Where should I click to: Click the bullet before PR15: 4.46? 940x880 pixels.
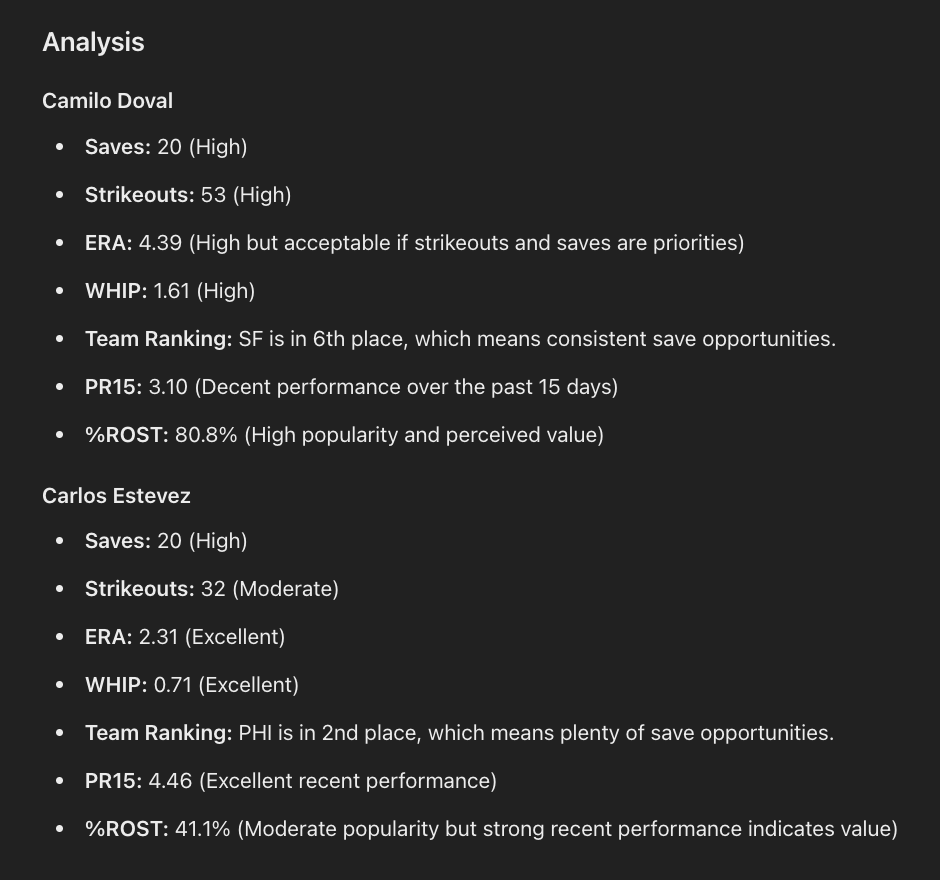[60, 781]
